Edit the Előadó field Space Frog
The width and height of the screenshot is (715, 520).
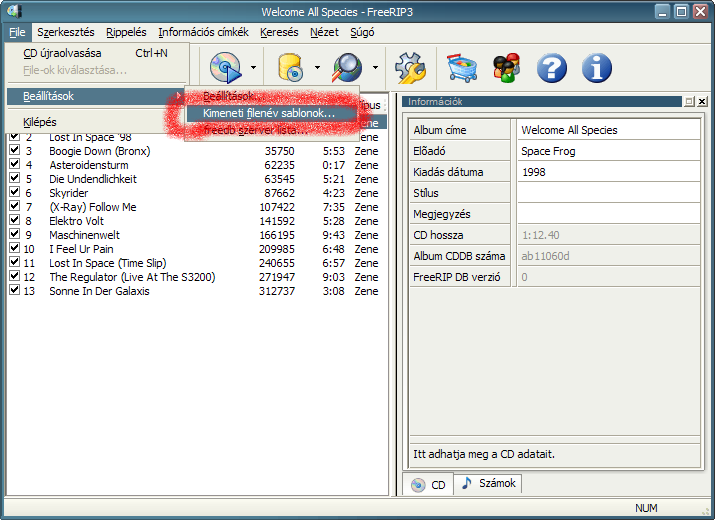pyautogui.click(x=609, y=151)
